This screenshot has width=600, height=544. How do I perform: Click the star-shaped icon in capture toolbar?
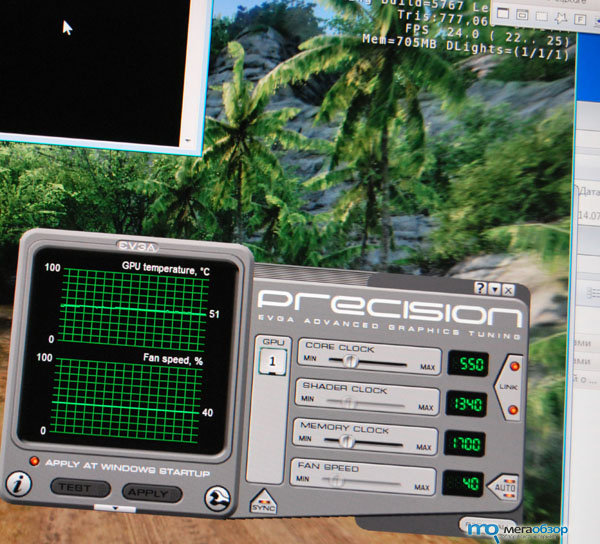click(561, 18)
